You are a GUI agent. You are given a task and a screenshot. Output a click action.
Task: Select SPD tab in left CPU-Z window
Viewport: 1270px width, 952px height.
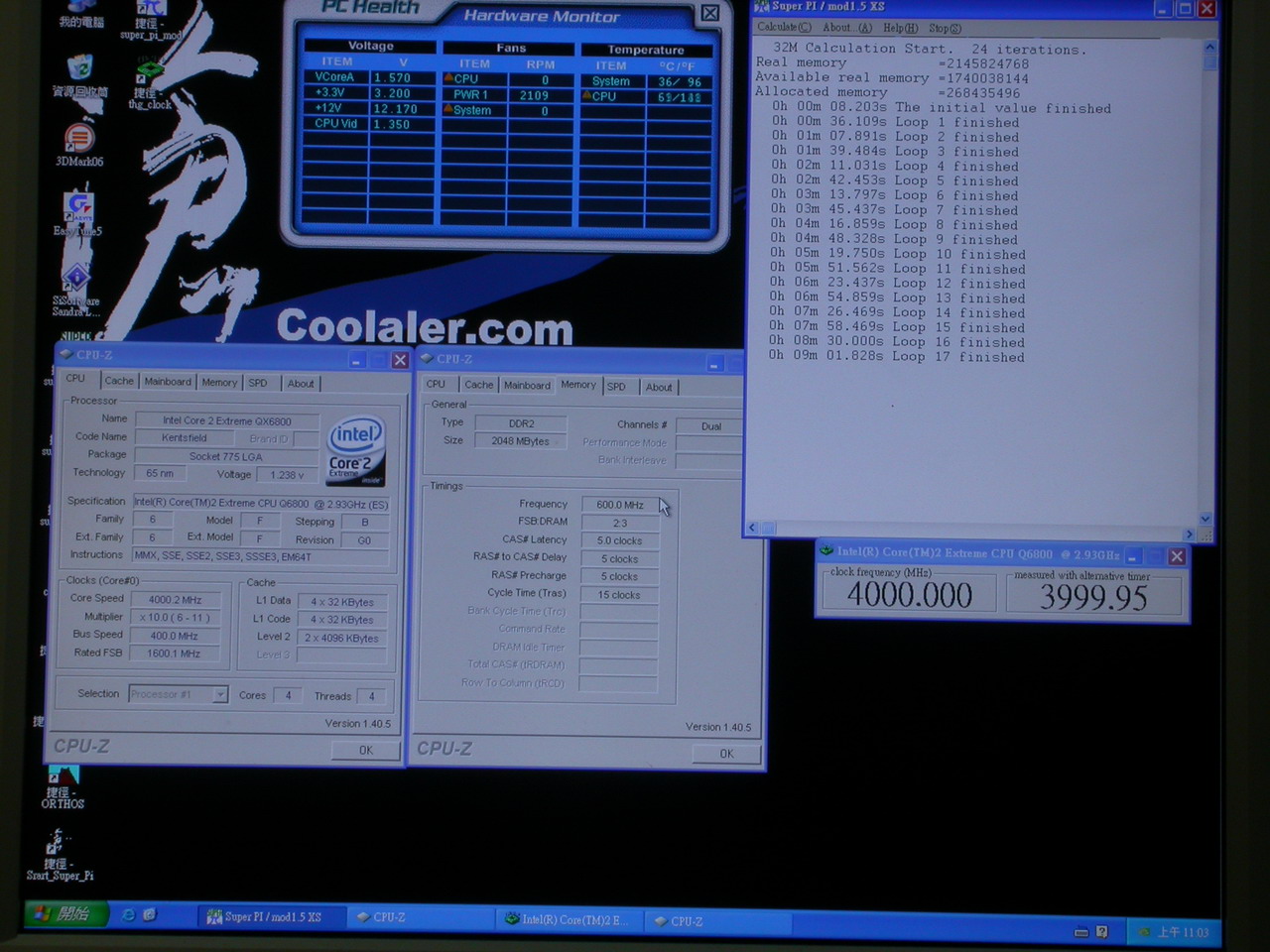[258, 383]
